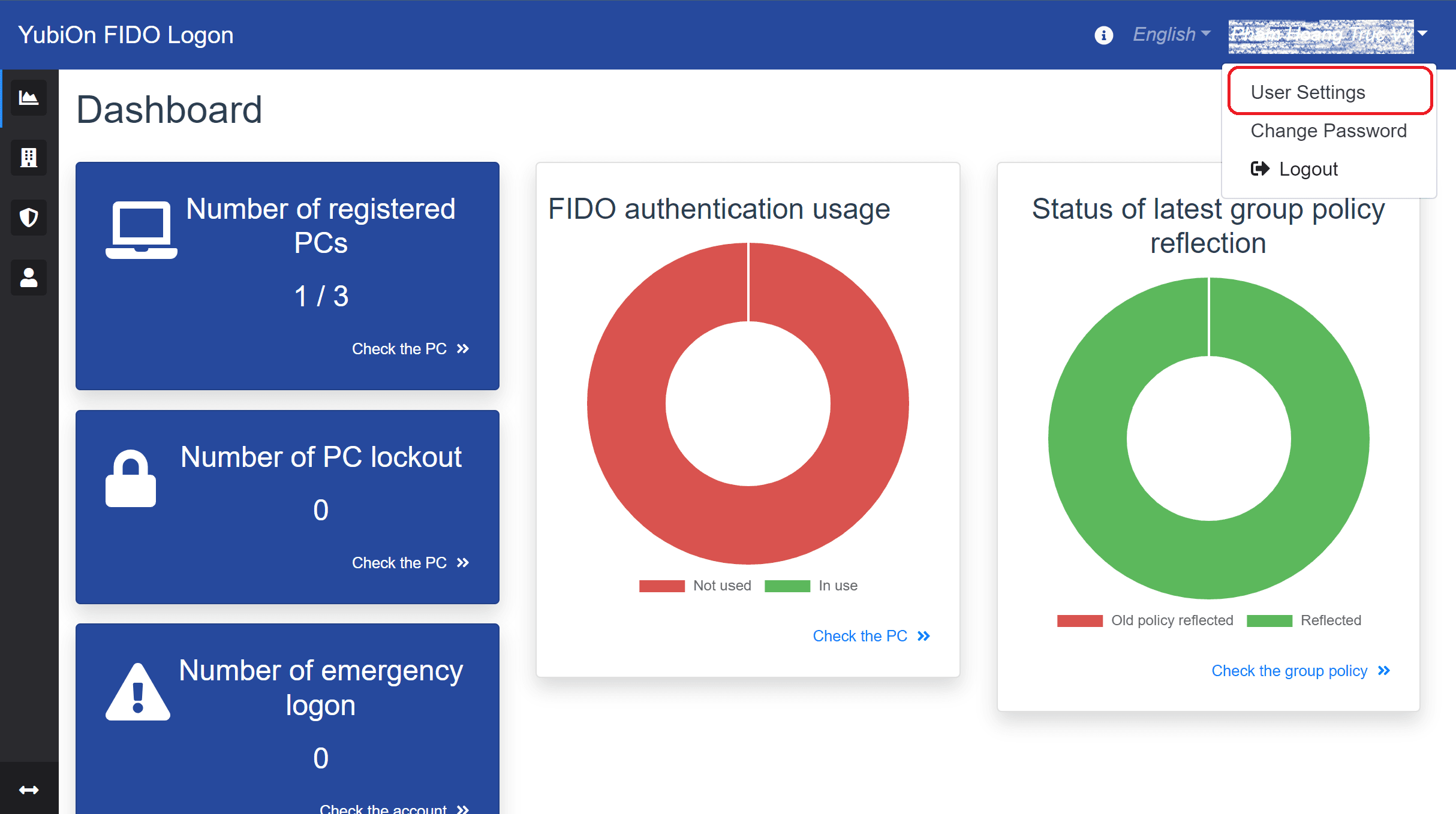The height and width of the screenshot is (814, 1456).
Task: Click the laptop icon on registered PCs card
Action: [x=142, y=230]
